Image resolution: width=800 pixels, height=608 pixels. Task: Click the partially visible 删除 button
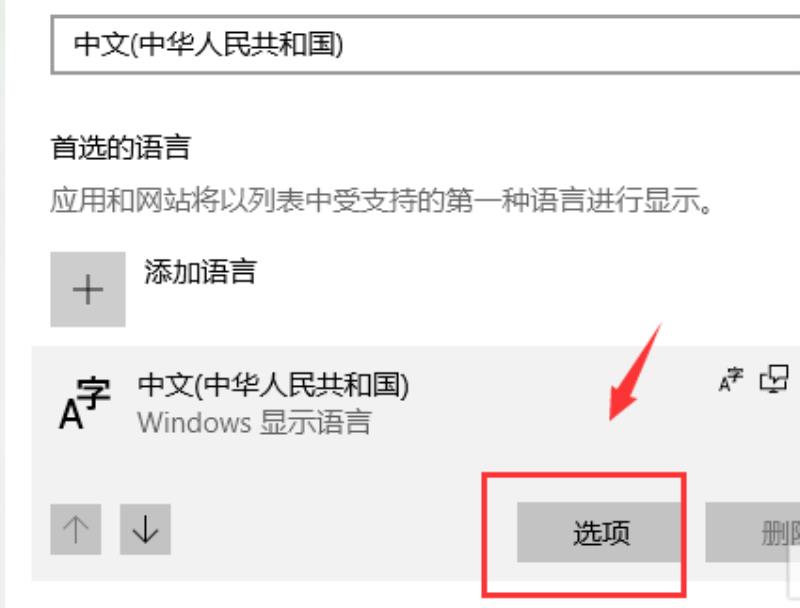point(753,533)
